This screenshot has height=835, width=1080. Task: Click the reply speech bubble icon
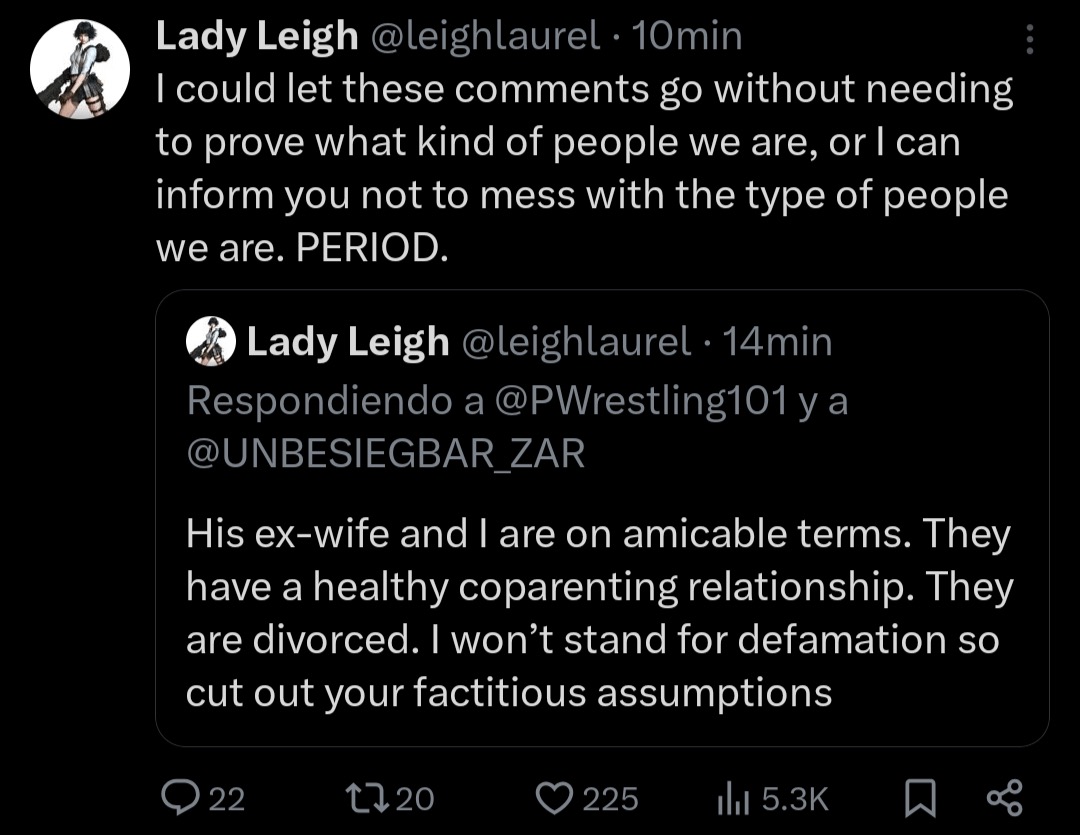[180, 797]
